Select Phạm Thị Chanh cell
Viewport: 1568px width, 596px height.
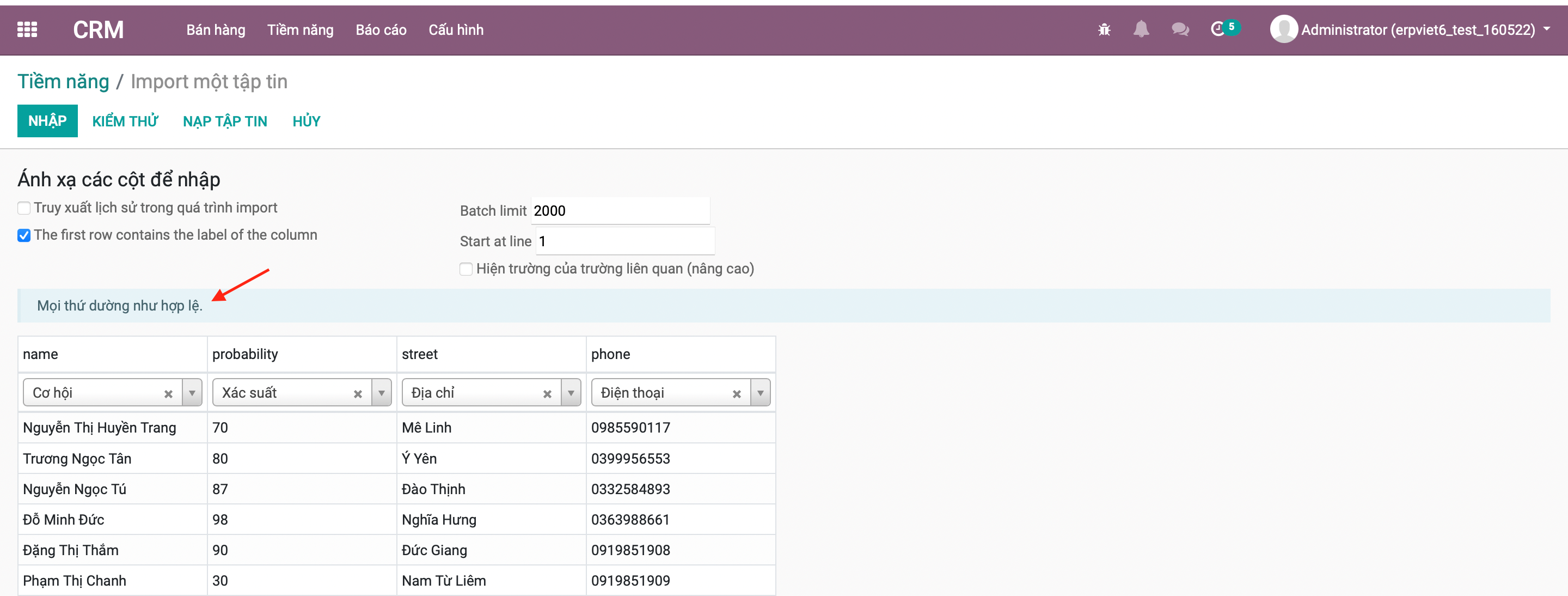[113, 580]
